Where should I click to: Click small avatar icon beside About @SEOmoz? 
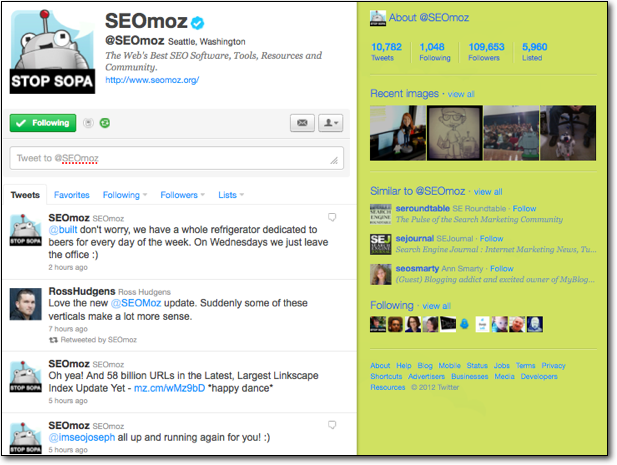(x=377, y=17)
